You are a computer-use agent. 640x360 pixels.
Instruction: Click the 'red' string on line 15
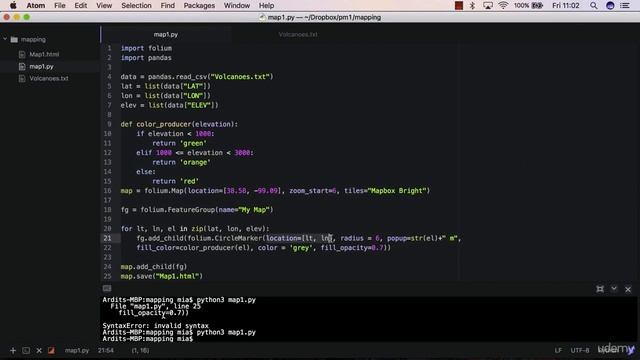189,181
